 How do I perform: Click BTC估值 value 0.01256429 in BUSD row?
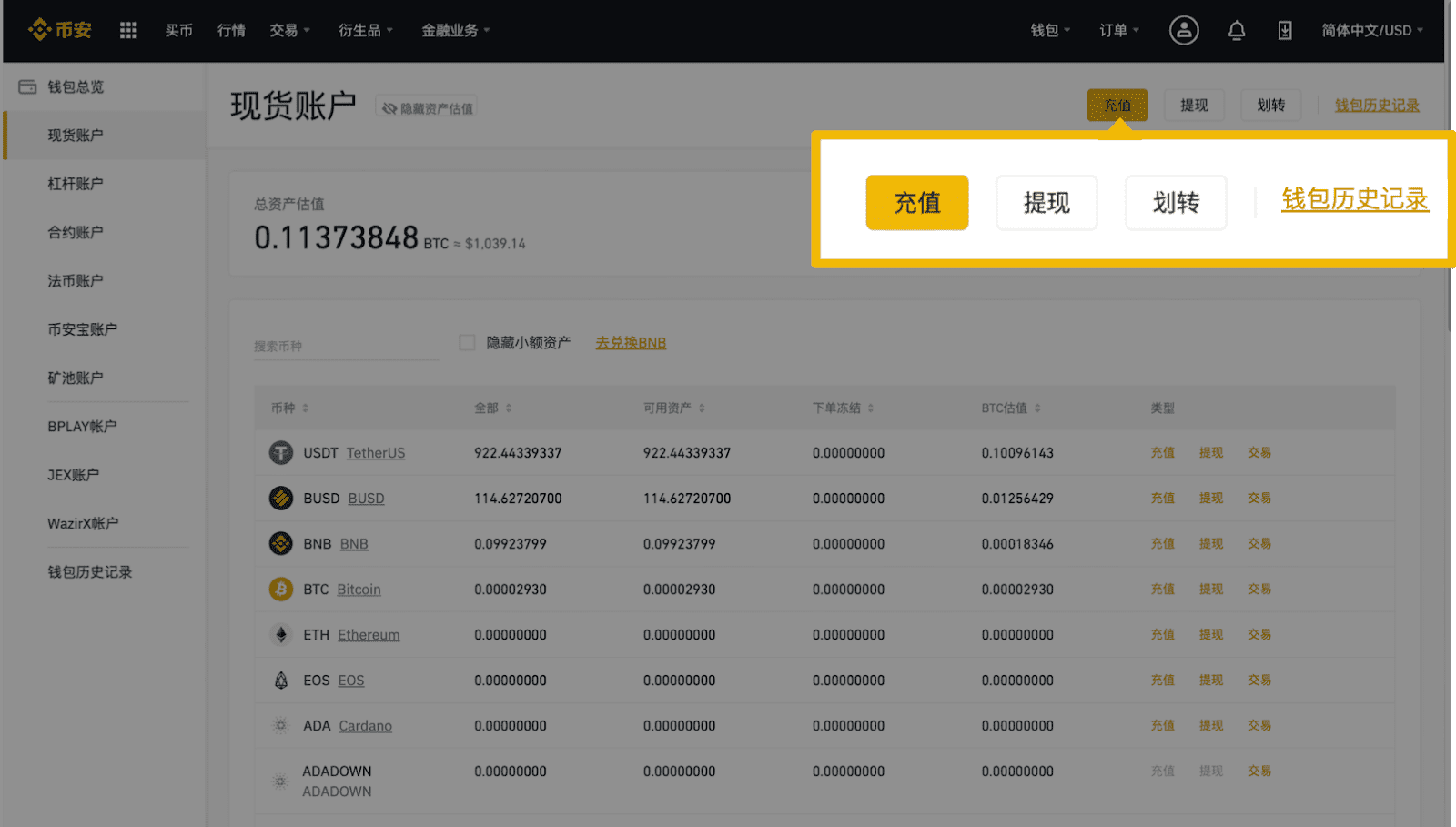coord(1017,498)
